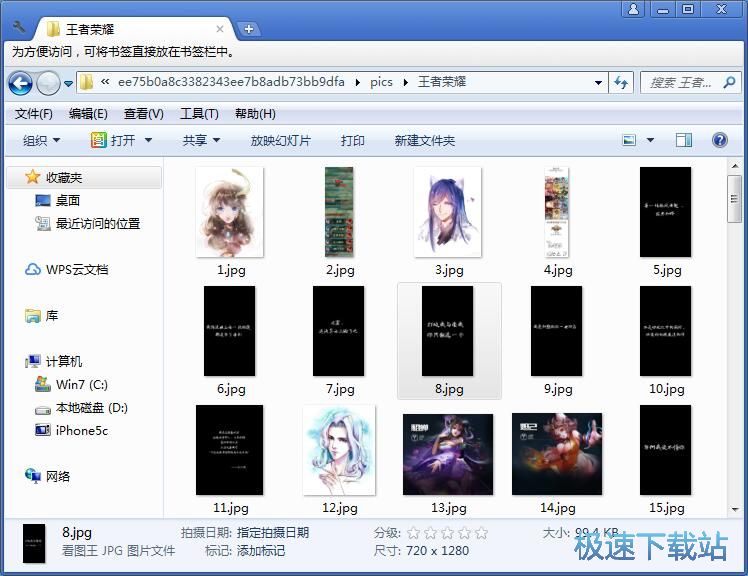Go back with the blue back arrow

point(21,84)
